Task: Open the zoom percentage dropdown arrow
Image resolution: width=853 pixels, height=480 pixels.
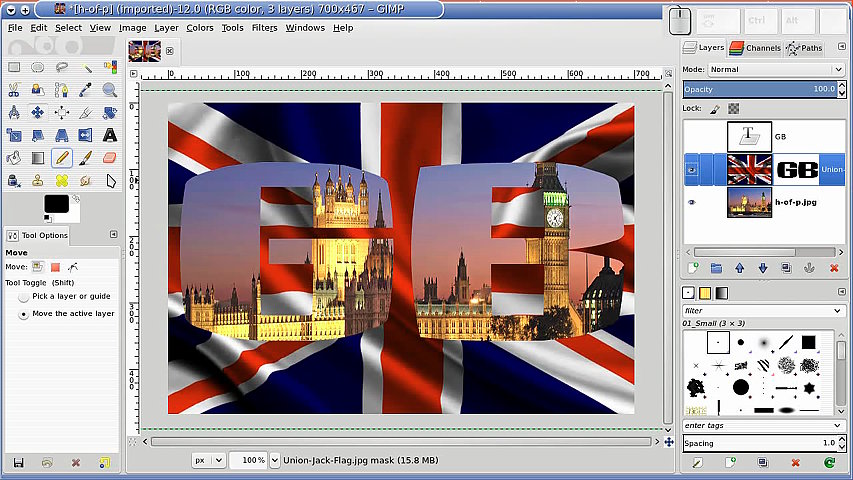Action: pos(275,460)
